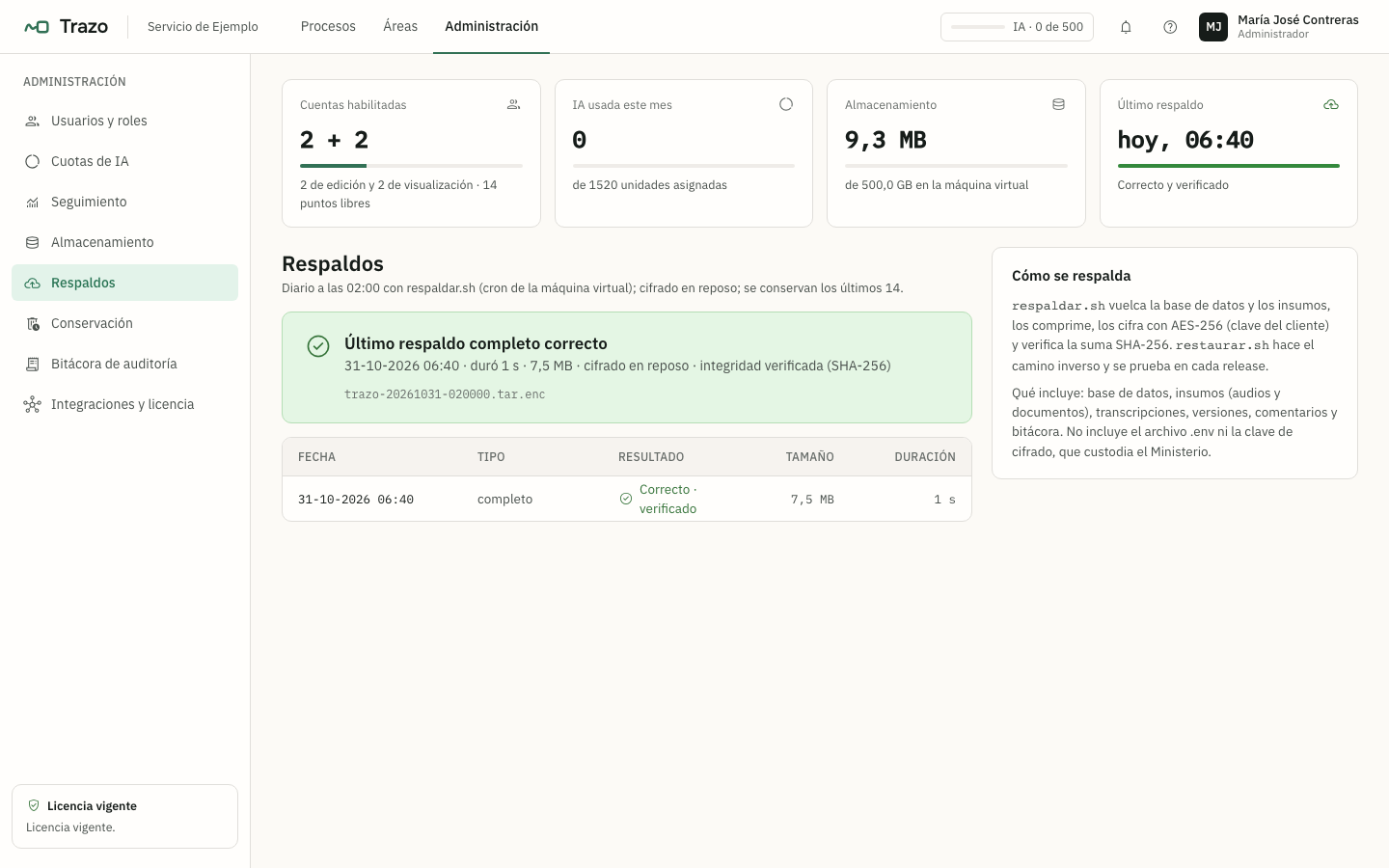Click the Usuarios y roles sidebar icon

tap(33, 122)
